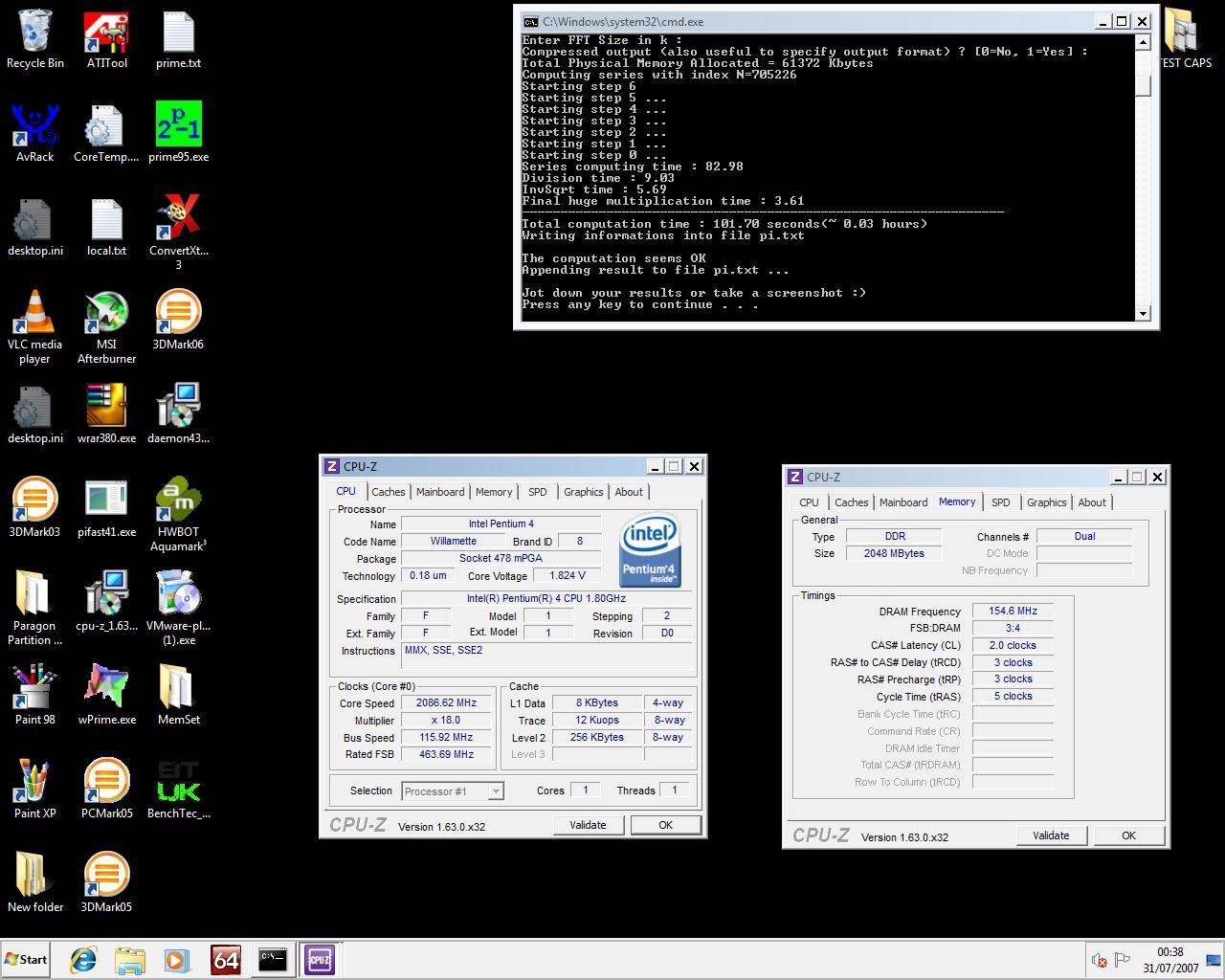Launch ATITool from the desktop
Image resolution: width=1225 pixels, height=980 pixels.
point(106,39)
